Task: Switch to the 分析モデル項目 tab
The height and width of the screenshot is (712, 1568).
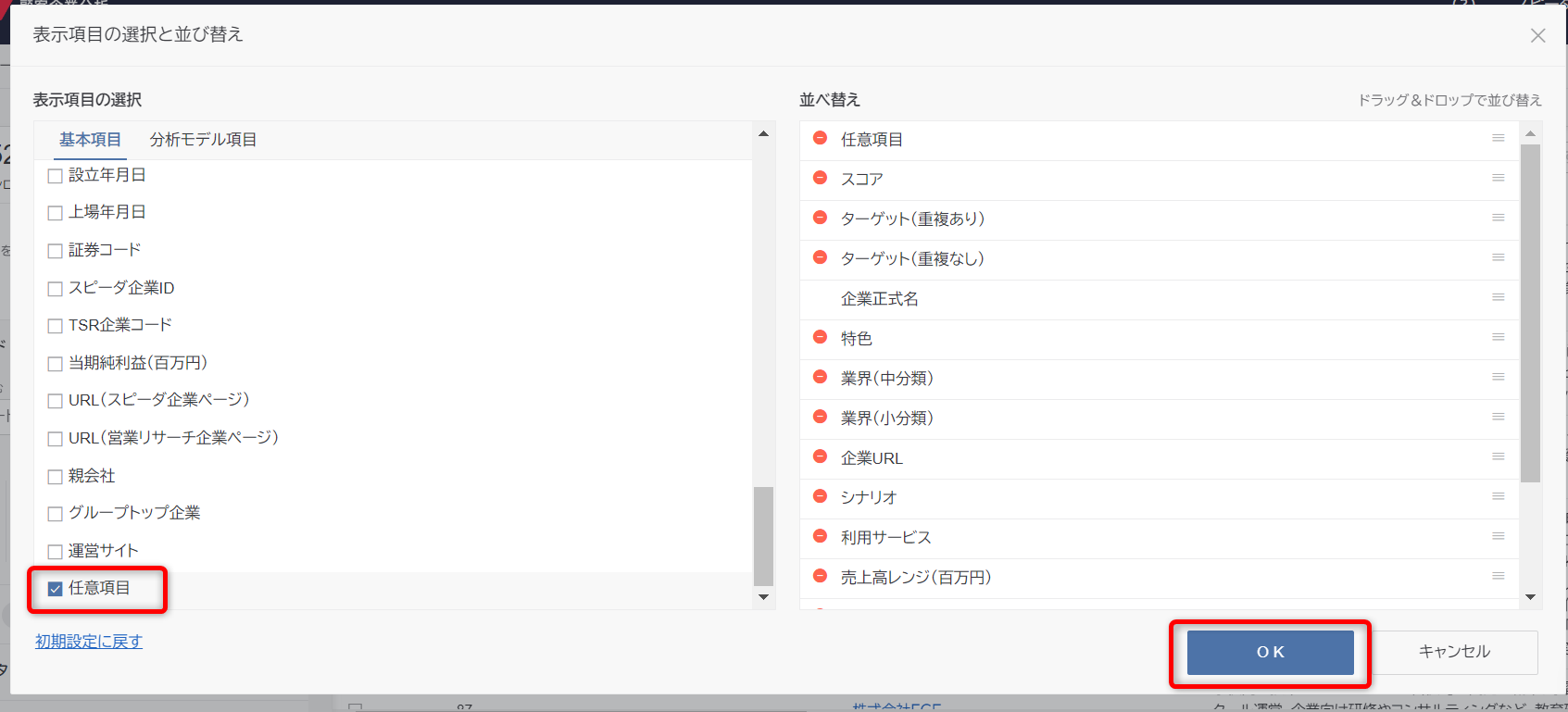Action: pos(203,140)
